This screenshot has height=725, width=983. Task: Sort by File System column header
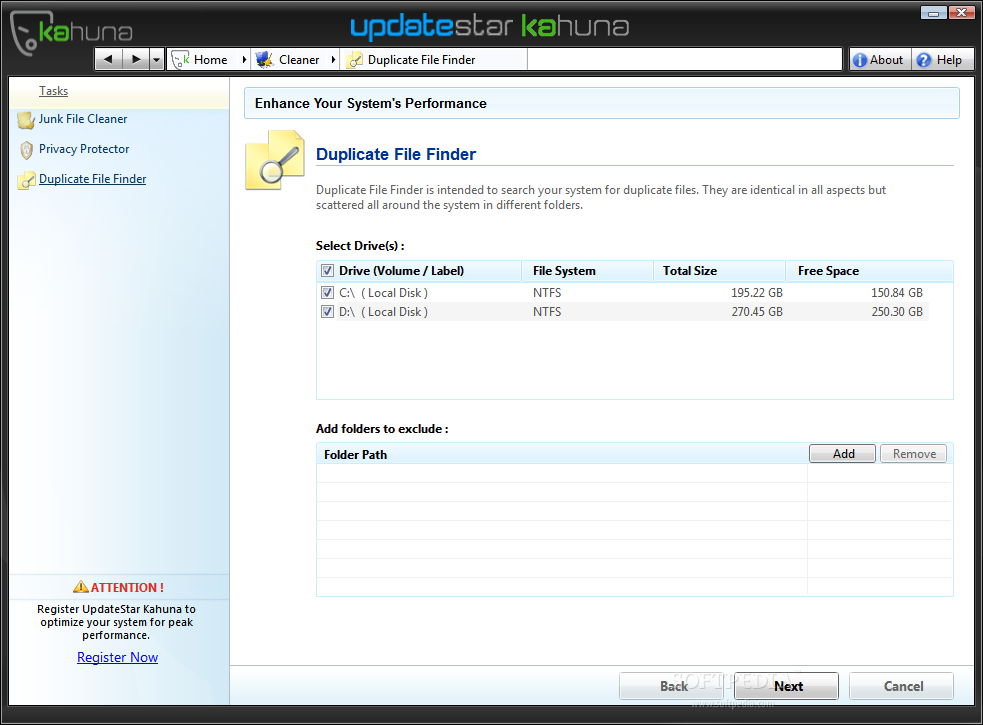click(x=564, y=270)
